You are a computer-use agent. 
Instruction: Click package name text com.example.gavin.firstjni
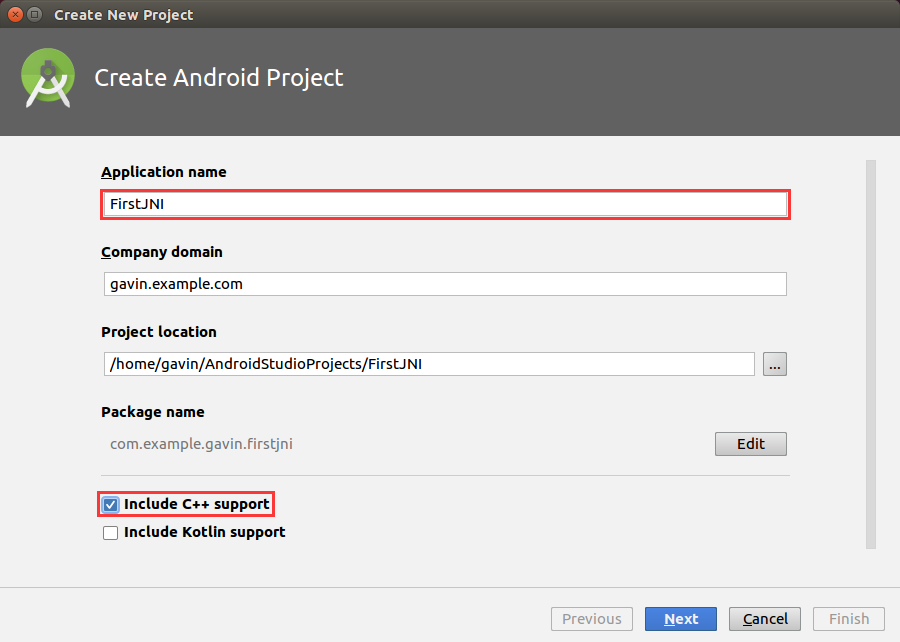coord(201,444)
